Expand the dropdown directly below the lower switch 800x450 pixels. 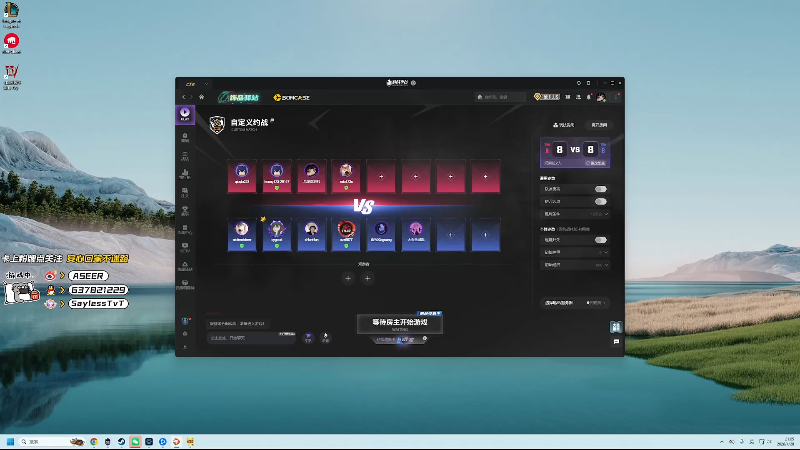575,252
